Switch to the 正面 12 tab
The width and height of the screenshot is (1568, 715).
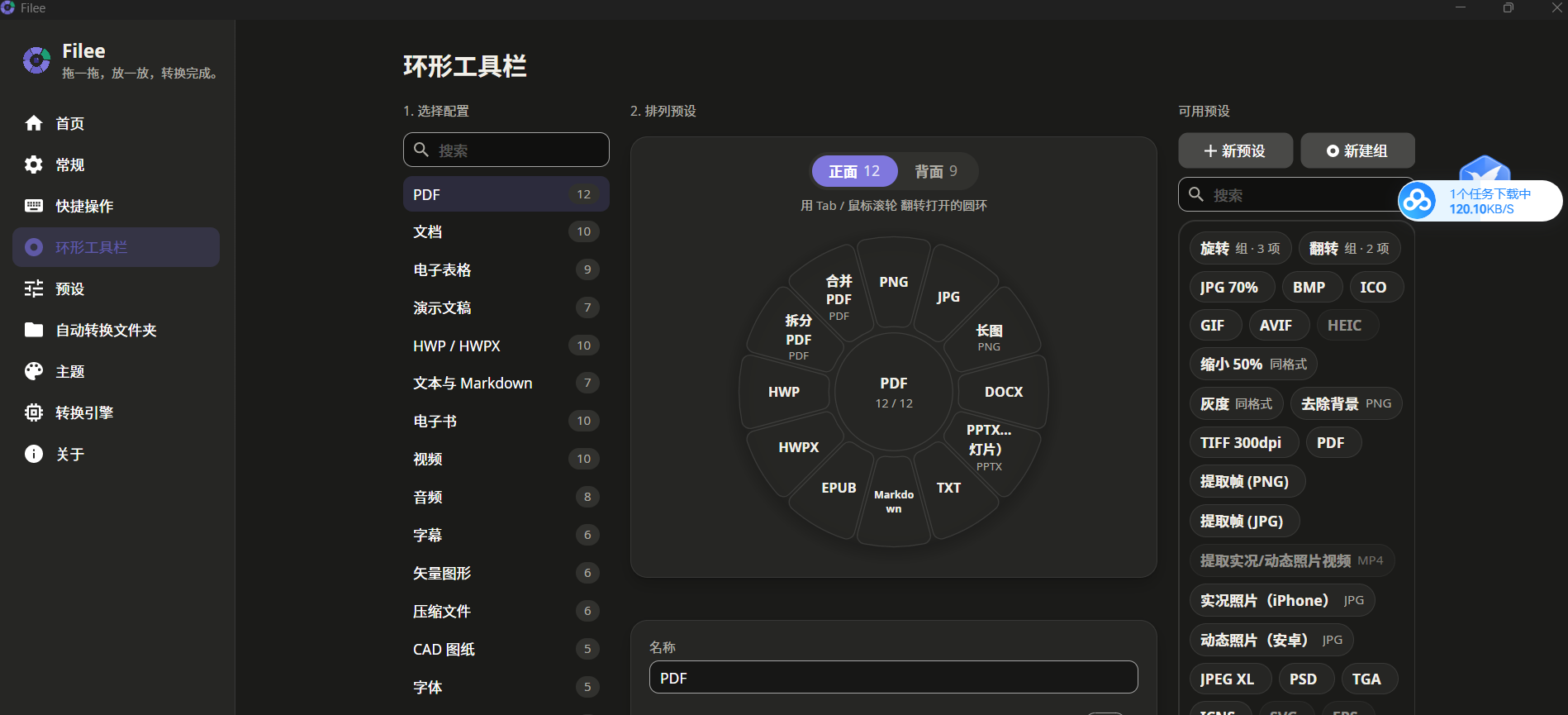click(x=854, y=171)
